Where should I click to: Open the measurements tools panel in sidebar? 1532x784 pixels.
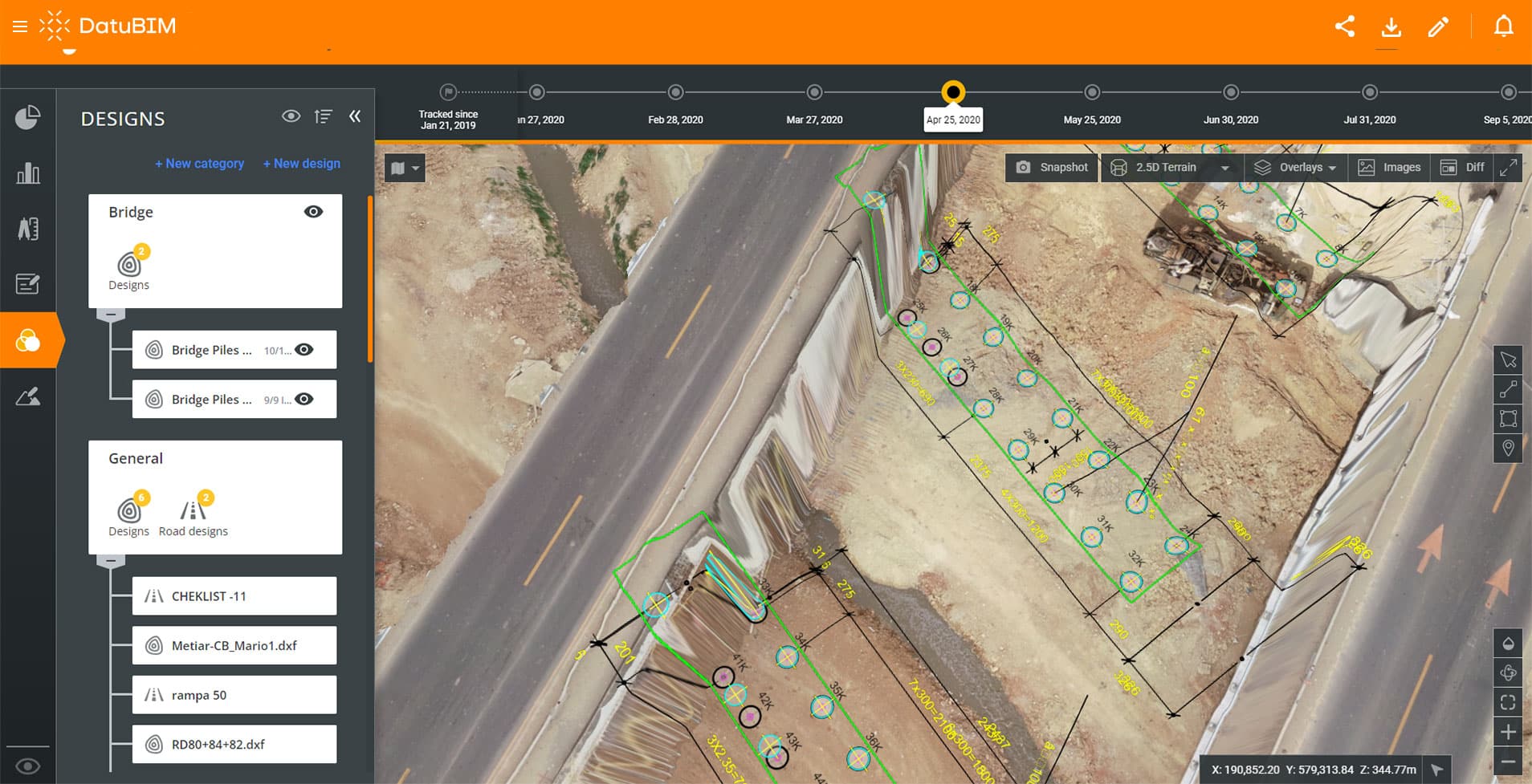tap(29, 229)
